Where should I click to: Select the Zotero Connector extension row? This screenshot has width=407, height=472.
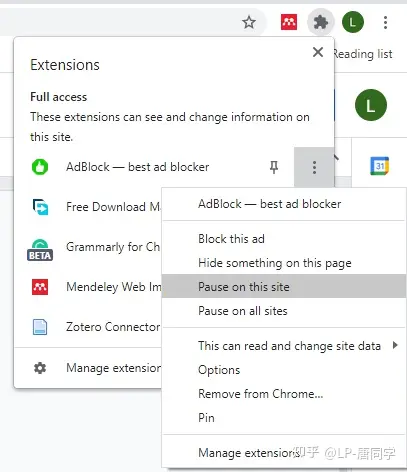tap(88, 327)
